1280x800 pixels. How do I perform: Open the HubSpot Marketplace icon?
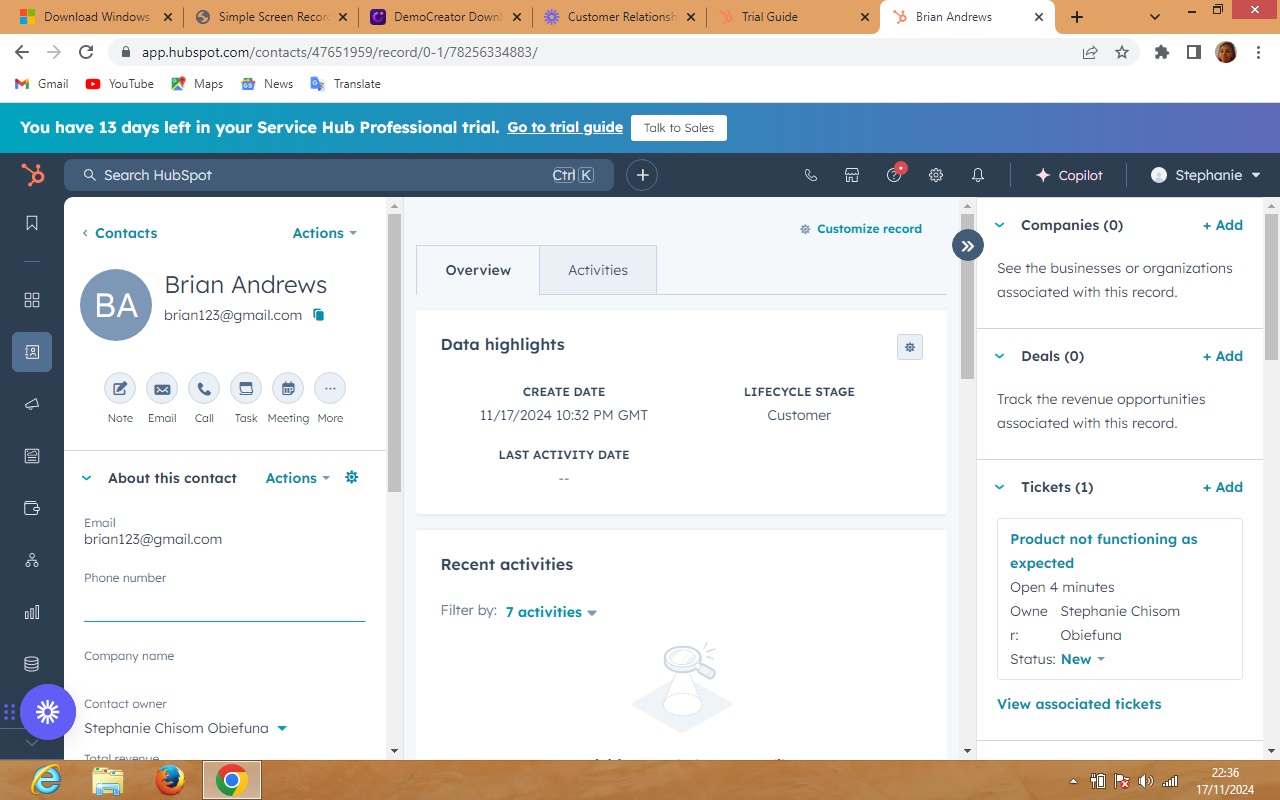coord(851,175)
